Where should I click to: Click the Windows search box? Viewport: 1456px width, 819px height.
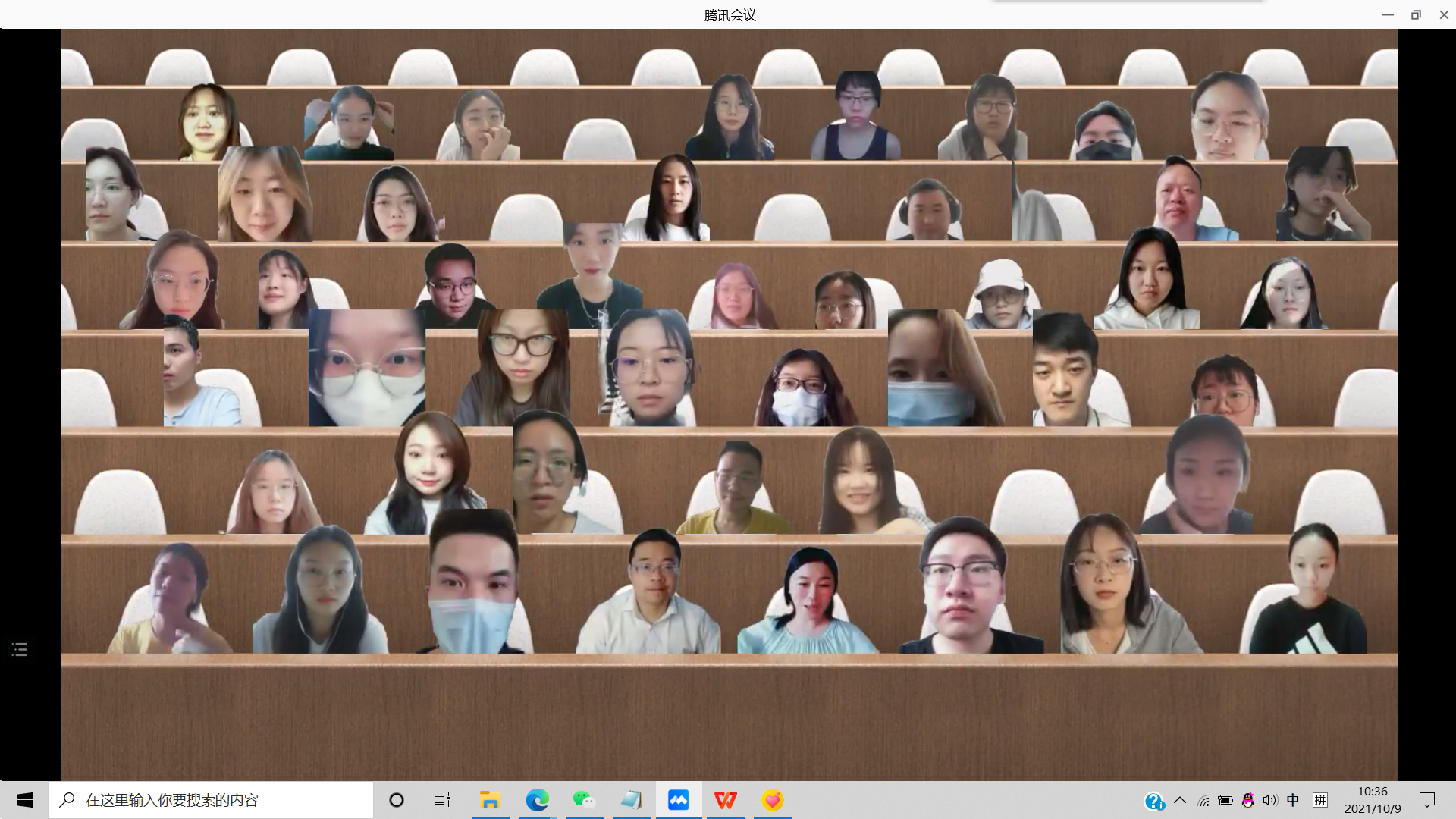pyautogui.click(x=212, y=800)
